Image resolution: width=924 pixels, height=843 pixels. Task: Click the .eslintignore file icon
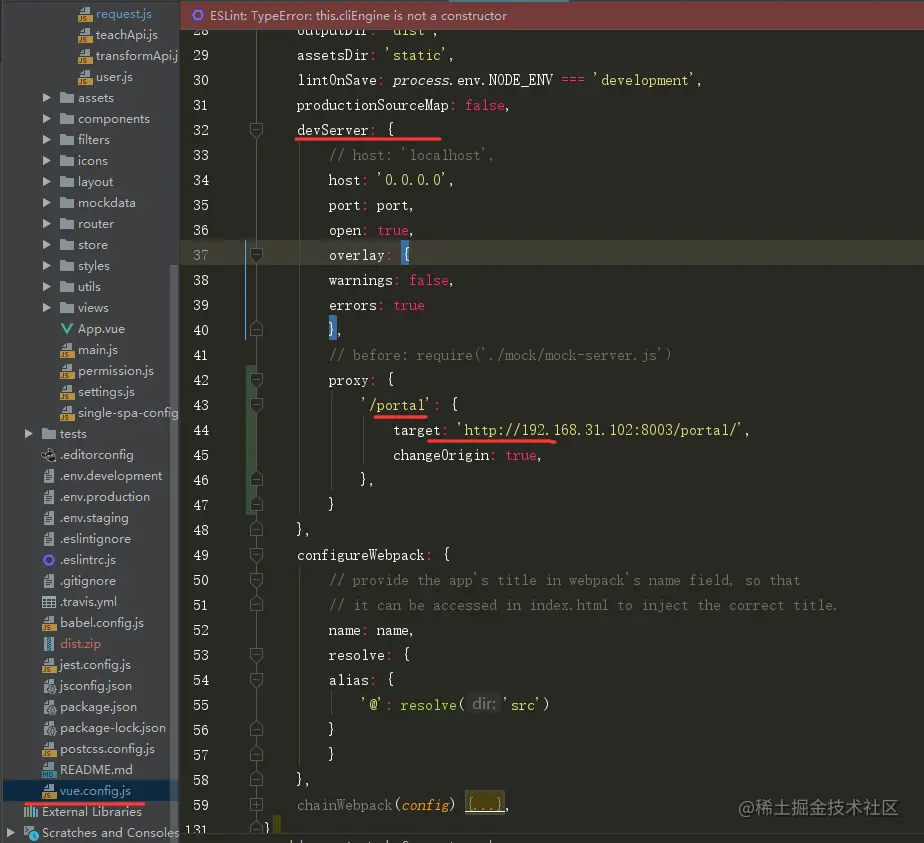tap(49, 539)
